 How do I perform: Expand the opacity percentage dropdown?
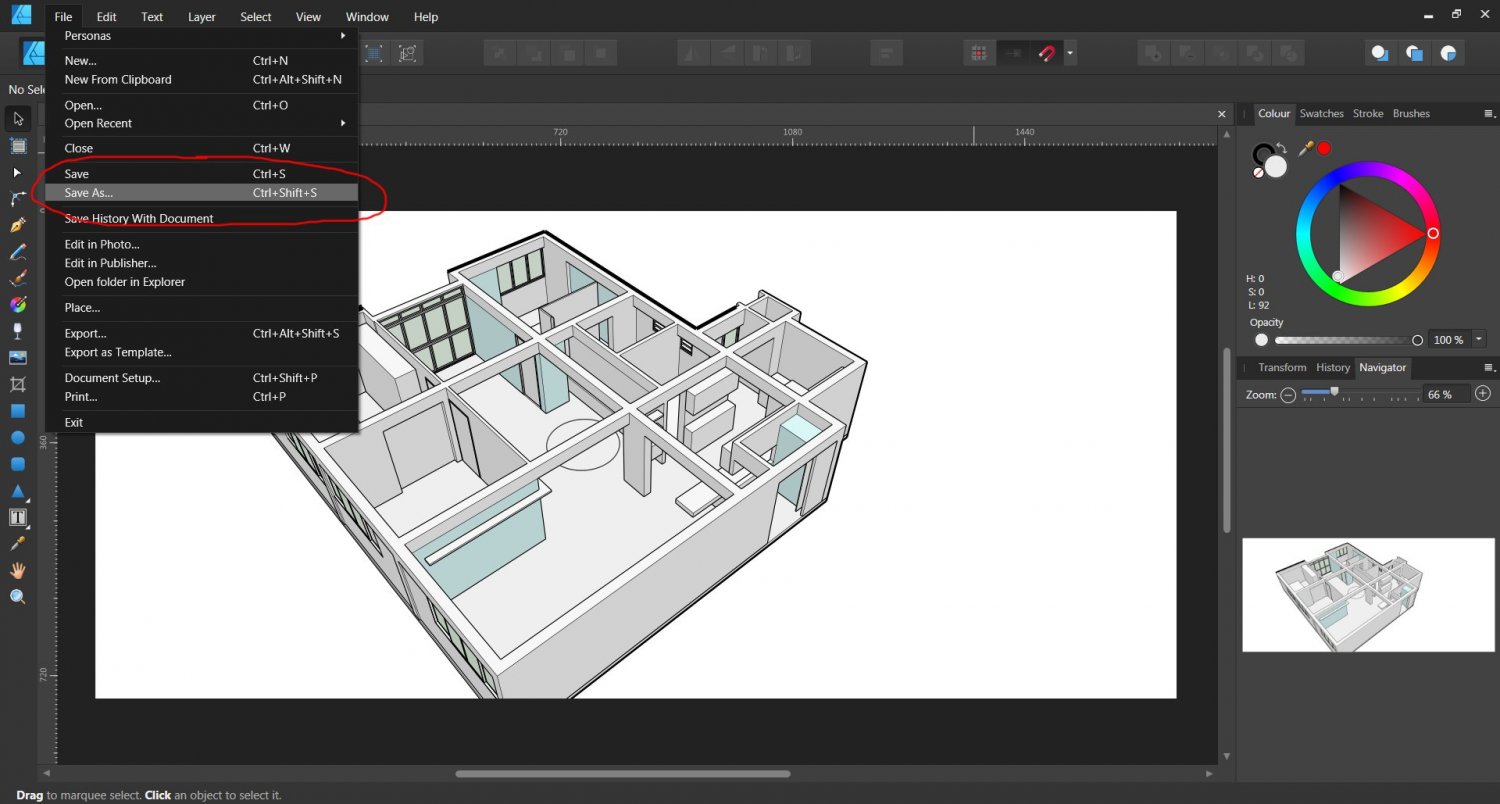coord(1479,340)
